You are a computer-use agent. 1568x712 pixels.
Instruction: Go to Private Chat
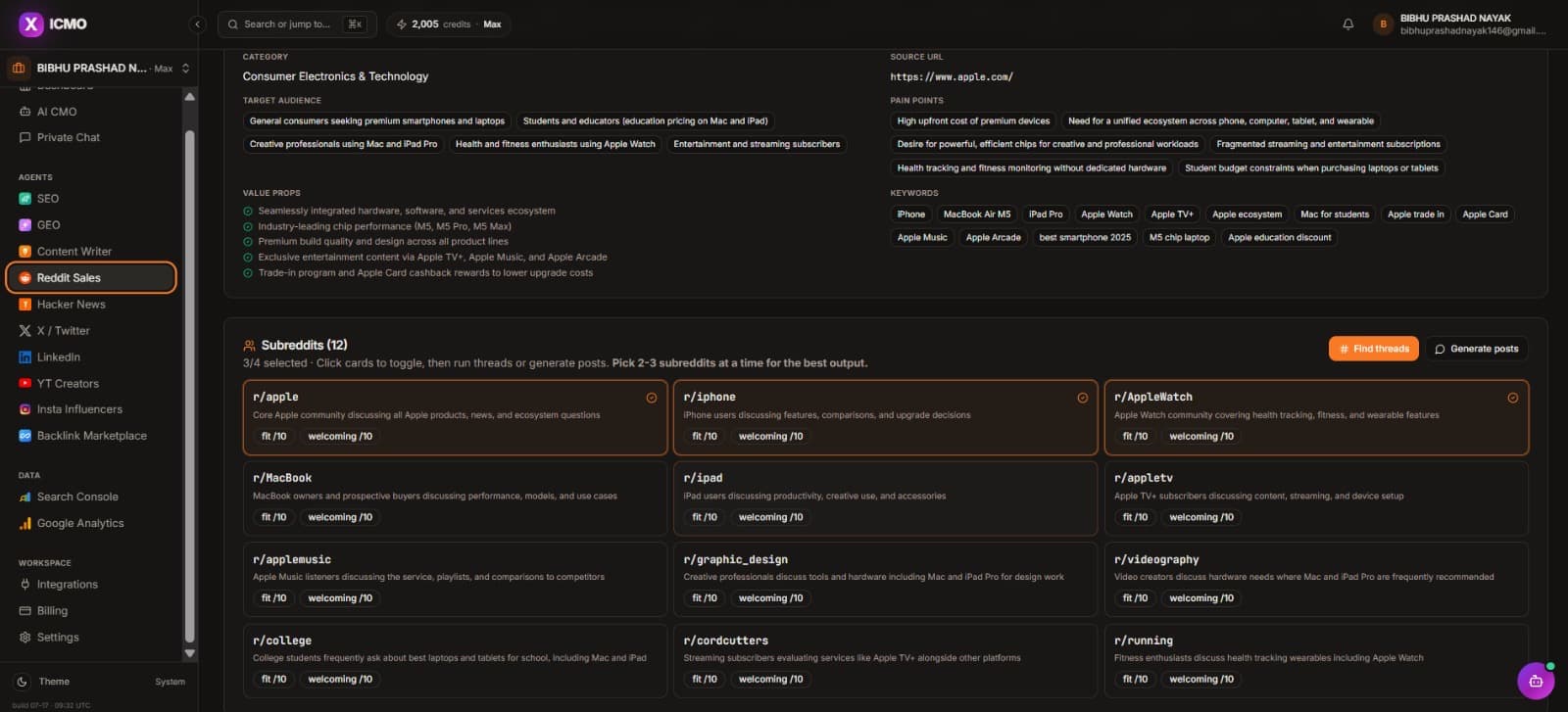(69, 137)
